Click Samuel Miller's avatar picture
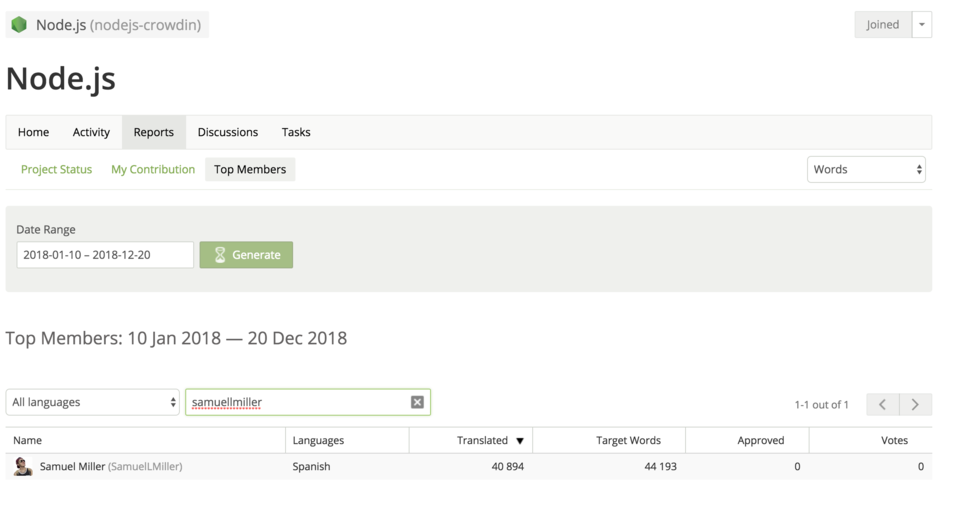 (23, 466)
